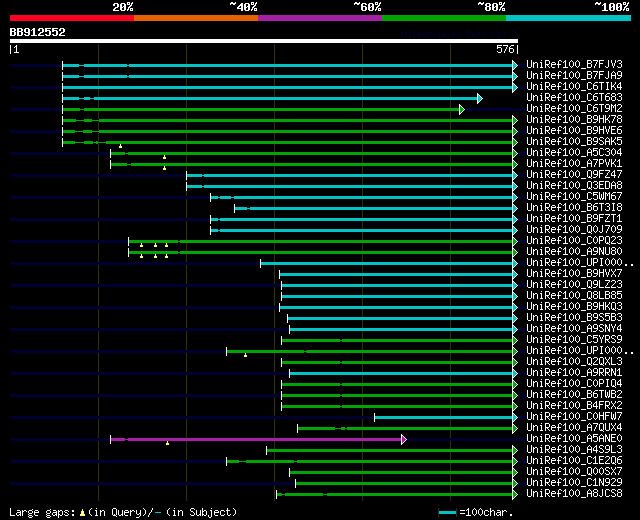Select the UniRef100_C5YRS9 label

coord(574,340)
